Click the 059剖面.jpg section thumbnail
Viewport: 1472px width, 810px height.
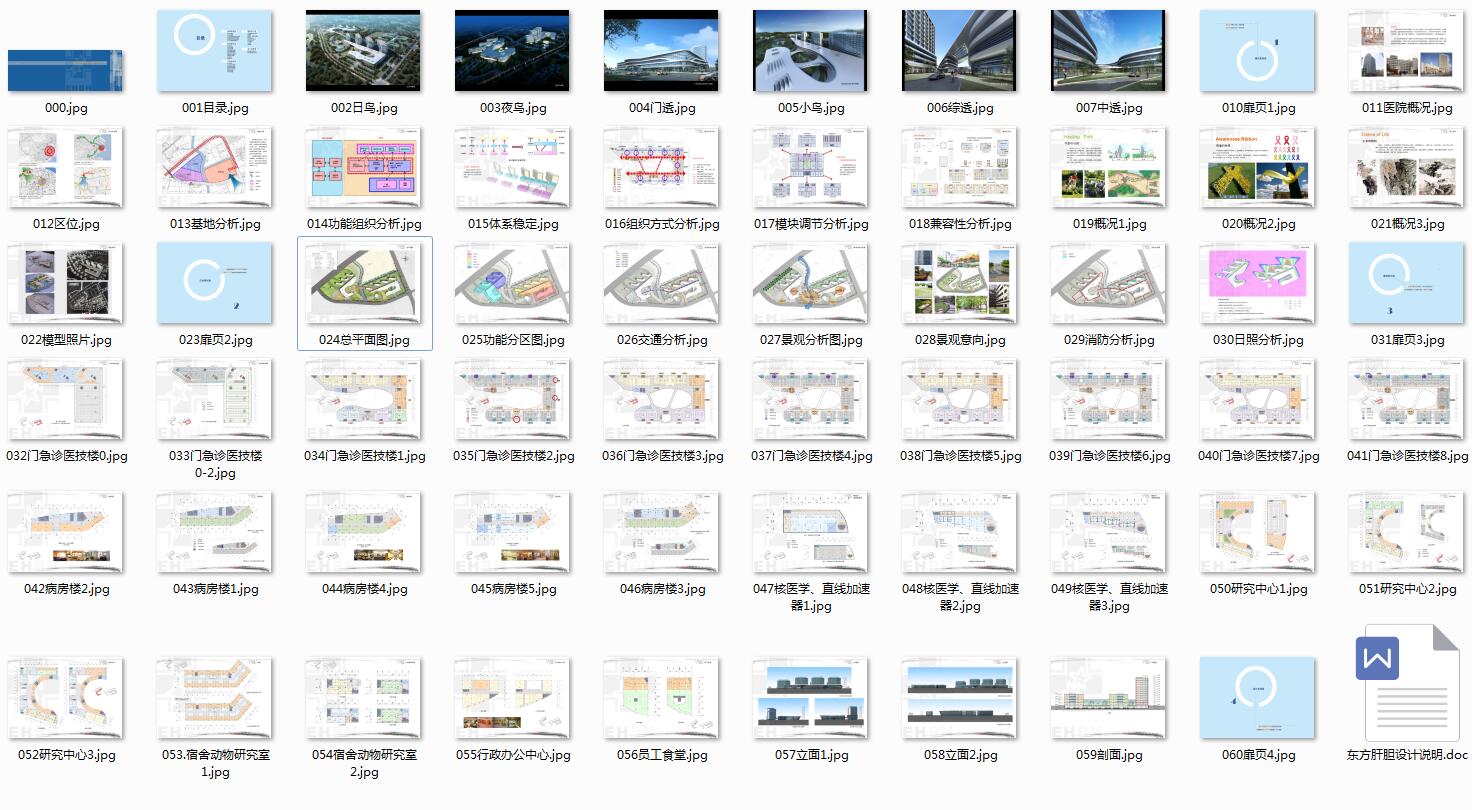[x=1109, y=698]
